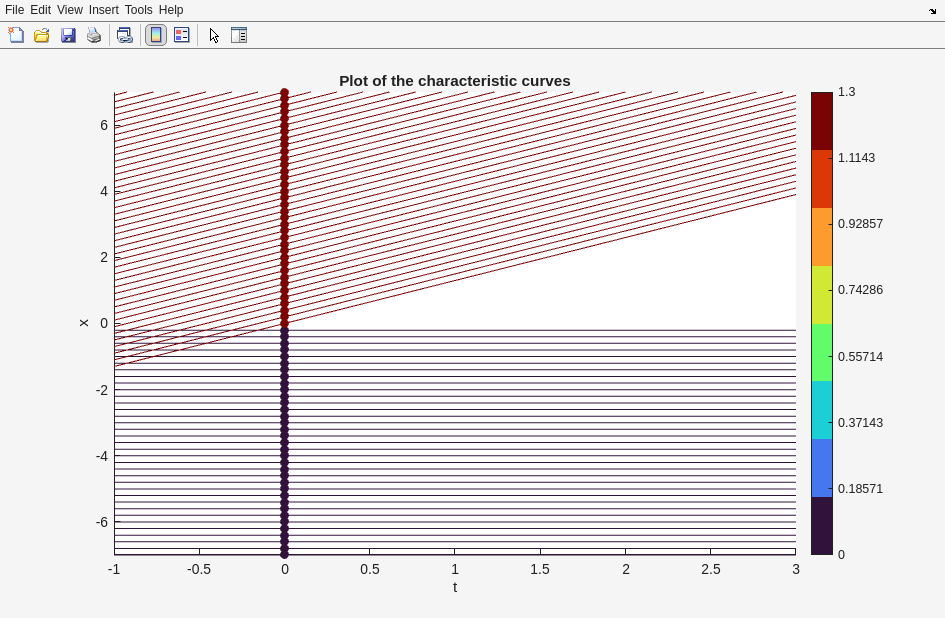Enable the Edit Plot arrow tool
The image size is (945, 618).
coord(214,35)
